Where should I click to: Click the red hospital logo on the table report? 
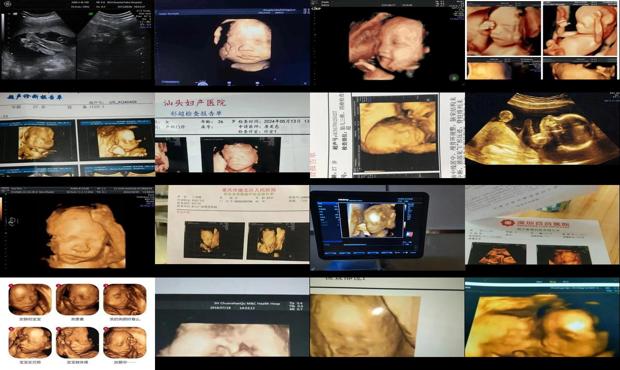tap(507, 223)
